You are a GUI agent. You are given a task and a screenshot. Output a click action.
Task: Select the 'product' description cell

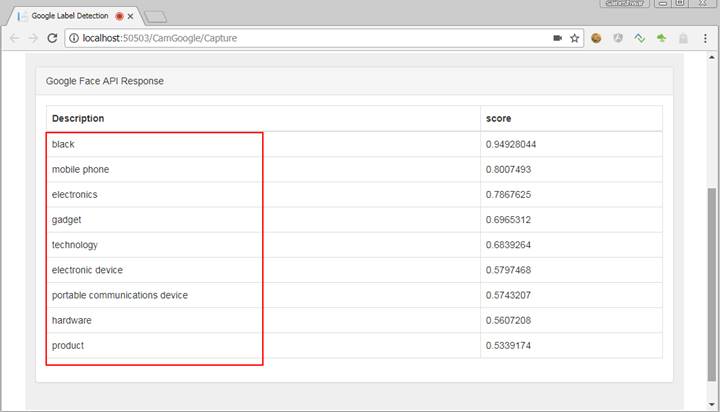[263, 345]
